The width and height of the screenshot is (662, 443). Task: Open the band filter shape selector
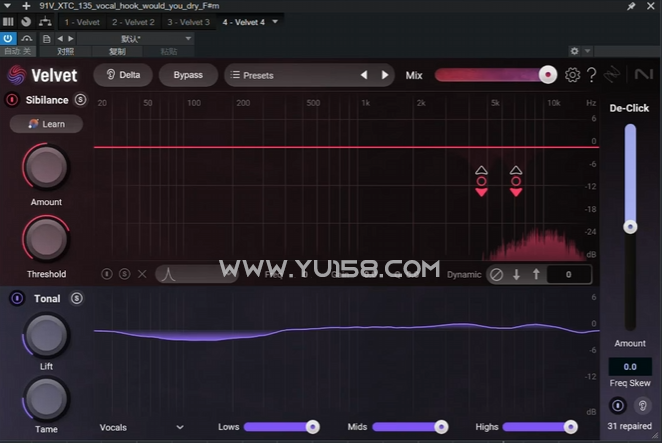point(196,274)
